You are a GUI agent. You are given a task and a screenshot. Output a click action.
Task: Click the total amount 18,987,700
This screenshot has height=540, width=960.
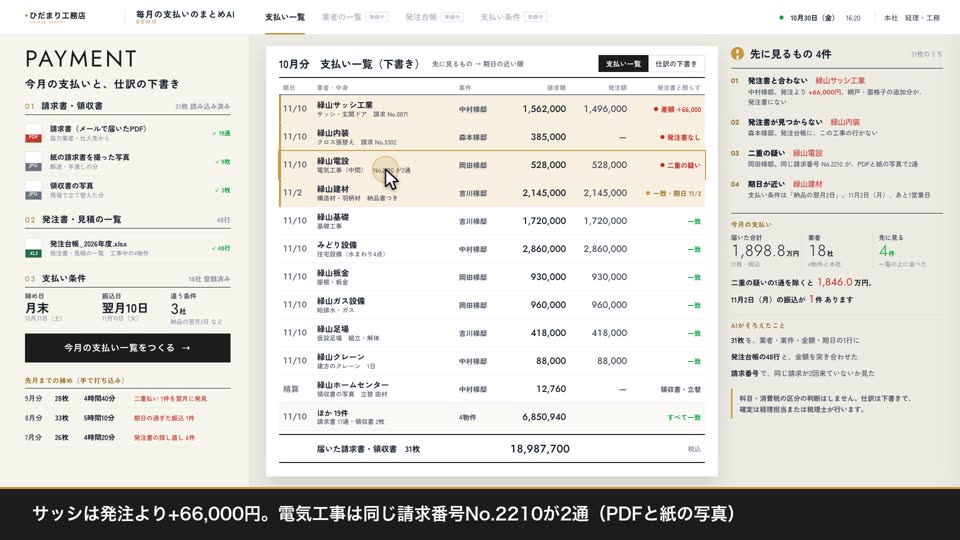pos(539,449)
